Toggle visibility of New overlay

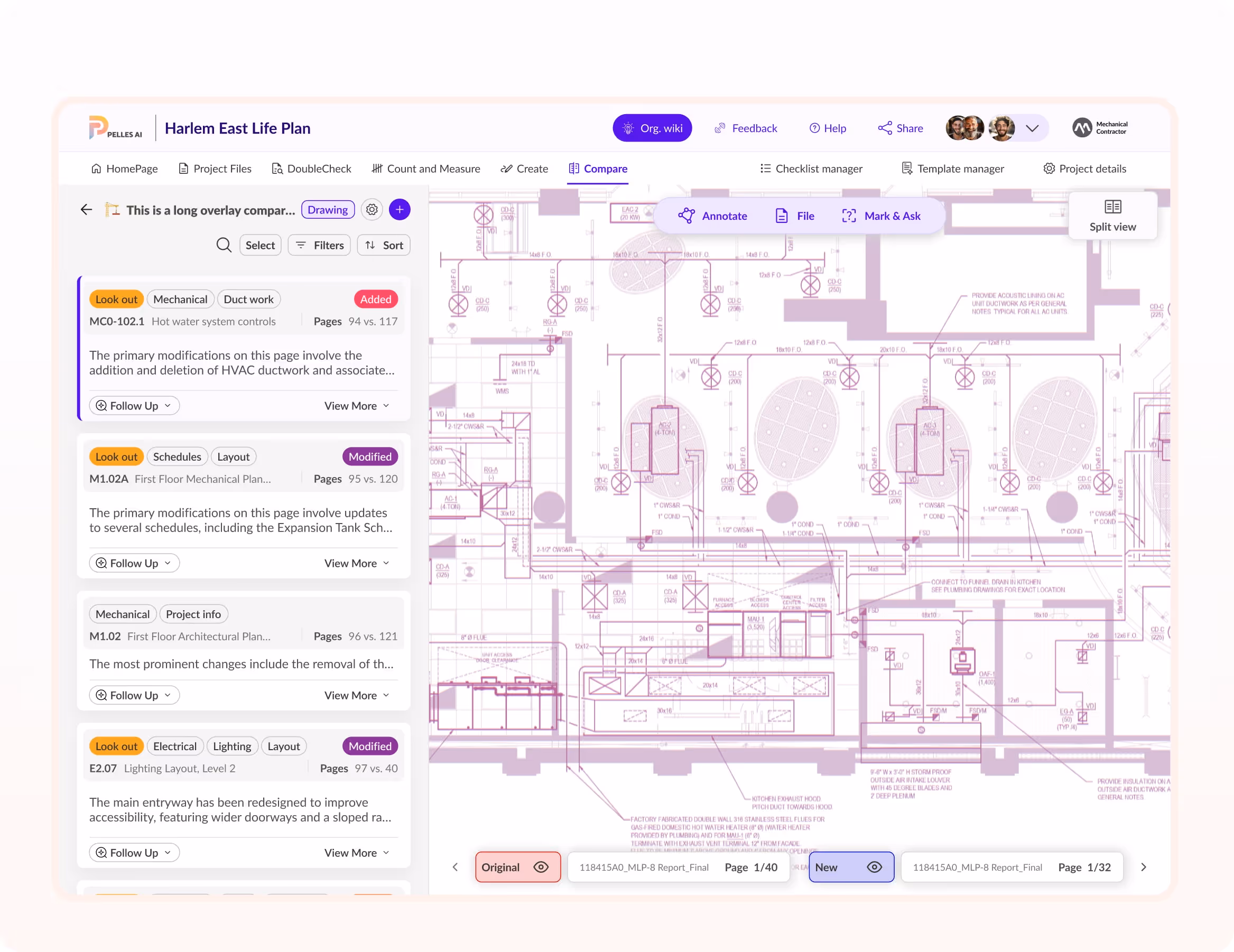pos(874,867)
